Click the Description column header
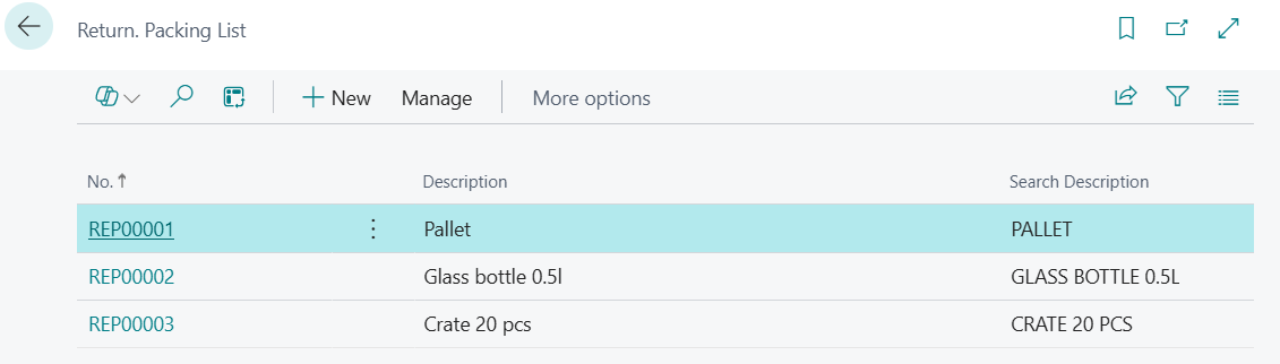The image size is (1280, 364). coord(465,182)
